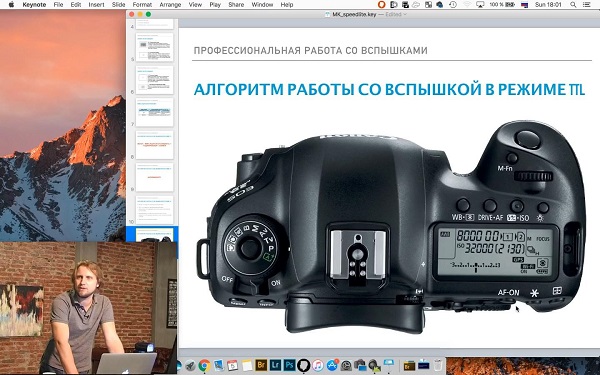Image resolution: width=600 pixels, height=375 pixels.
Task: Select slide 7 thumbnail in navigator
Action: click(x=155, y=112)
